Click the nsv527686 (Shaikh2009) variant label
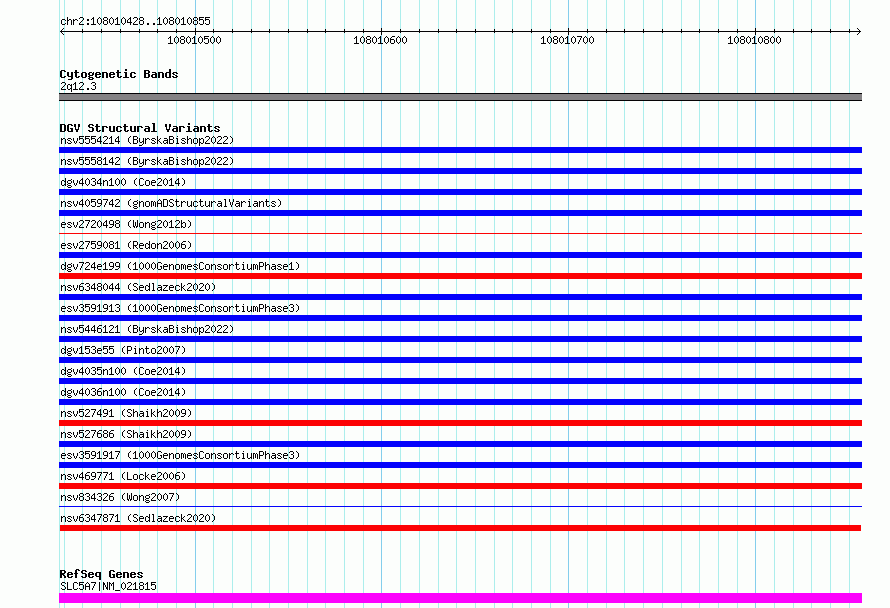Screen dimensions: 890x608 [126, 434]
